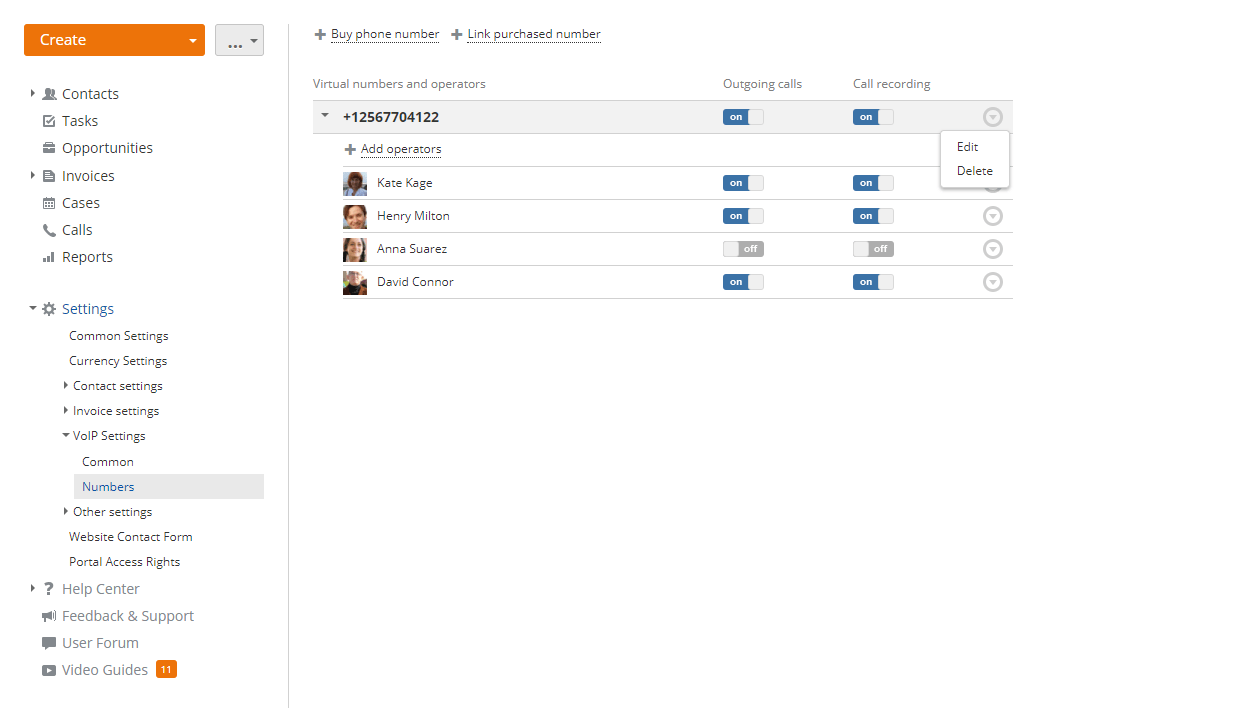Open Website Contact Form settings

(130, 537)
